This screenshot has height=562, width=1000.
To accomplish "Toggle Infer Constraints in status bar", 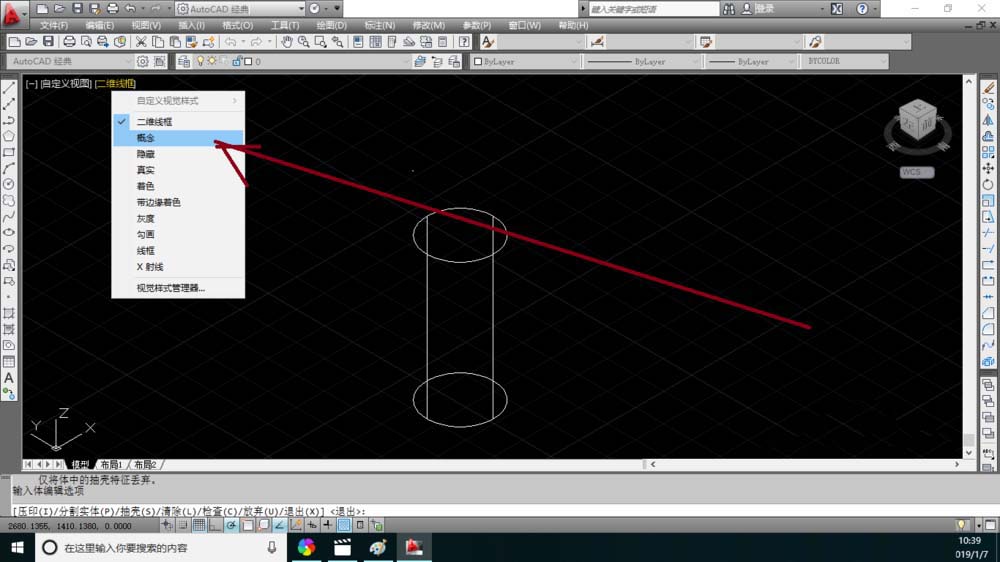I will [166, 526].
